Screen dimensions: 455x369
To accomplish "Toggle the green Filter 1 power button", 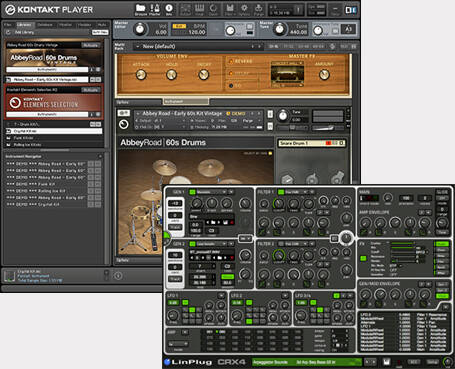I will [x=281, y=192].
